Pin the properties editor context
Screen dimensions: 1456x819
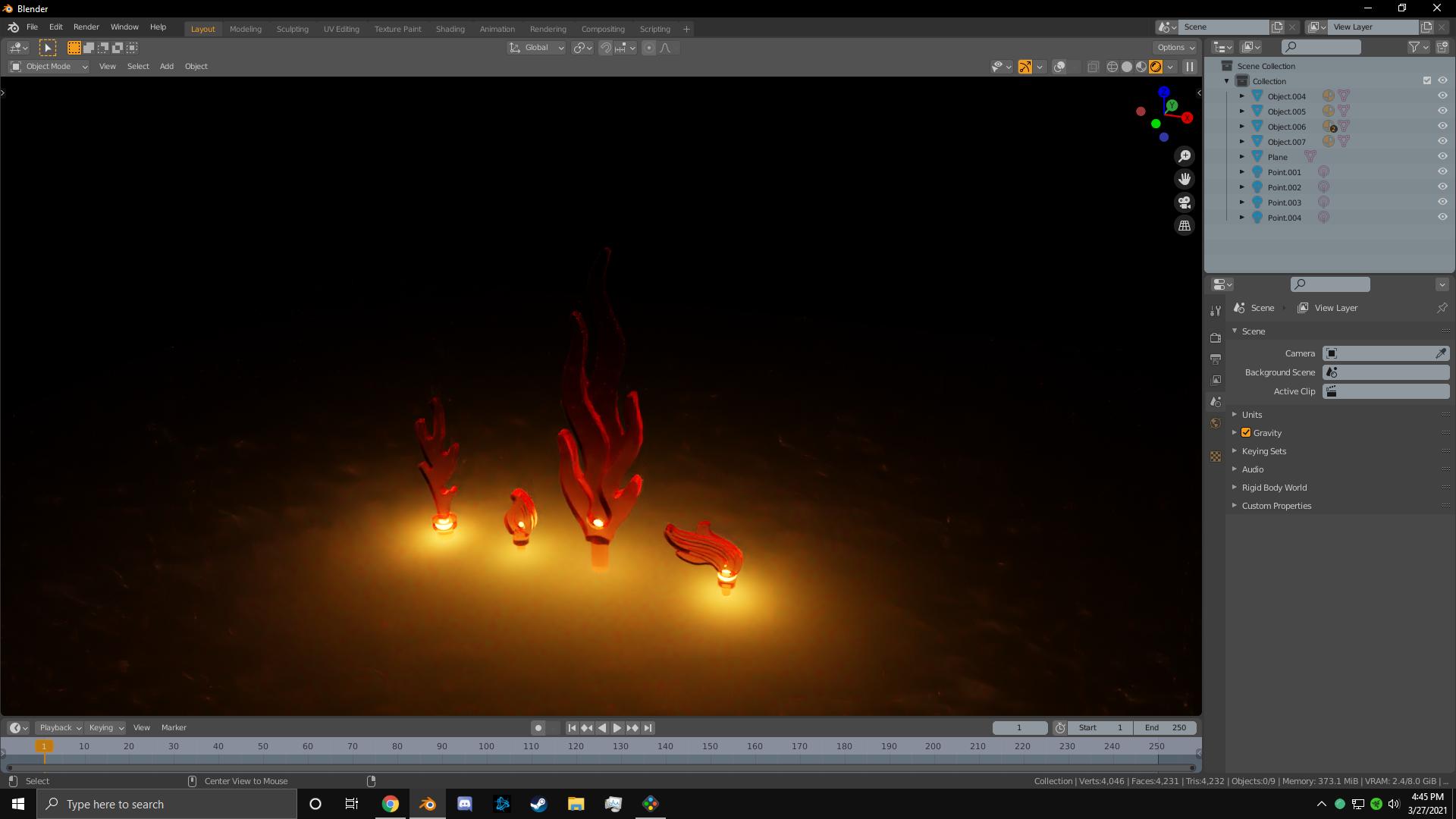tap(1442, 308)
